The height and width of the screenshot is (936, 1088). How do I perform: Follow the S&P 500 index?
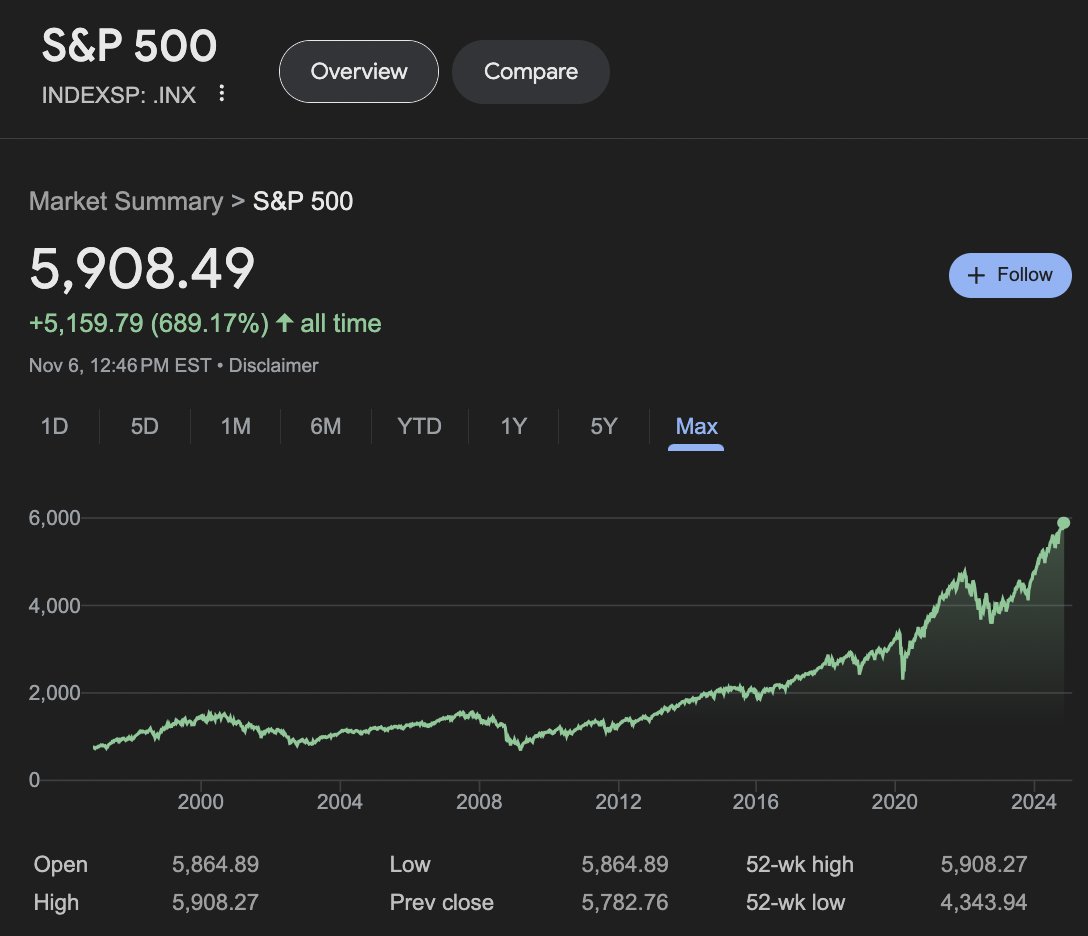point(1010,275)
